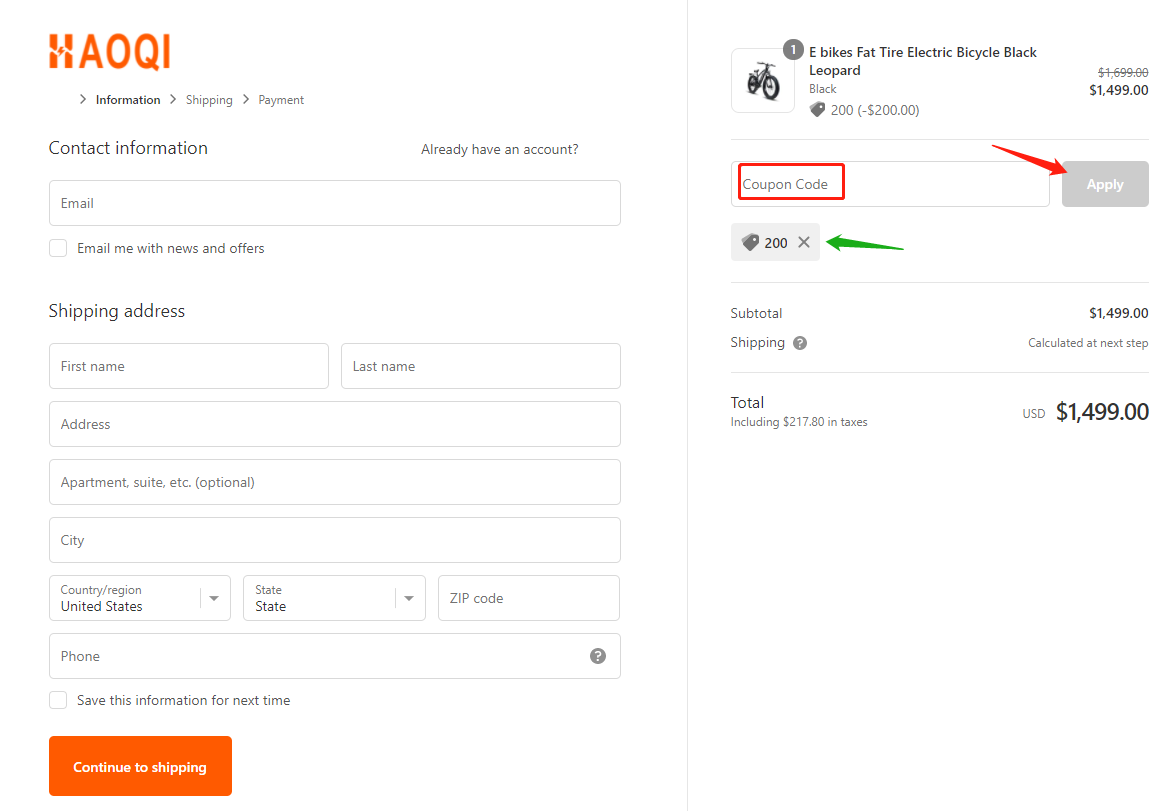Click the Apply coupon button

pyautogui.click(x=1104, y=184)
